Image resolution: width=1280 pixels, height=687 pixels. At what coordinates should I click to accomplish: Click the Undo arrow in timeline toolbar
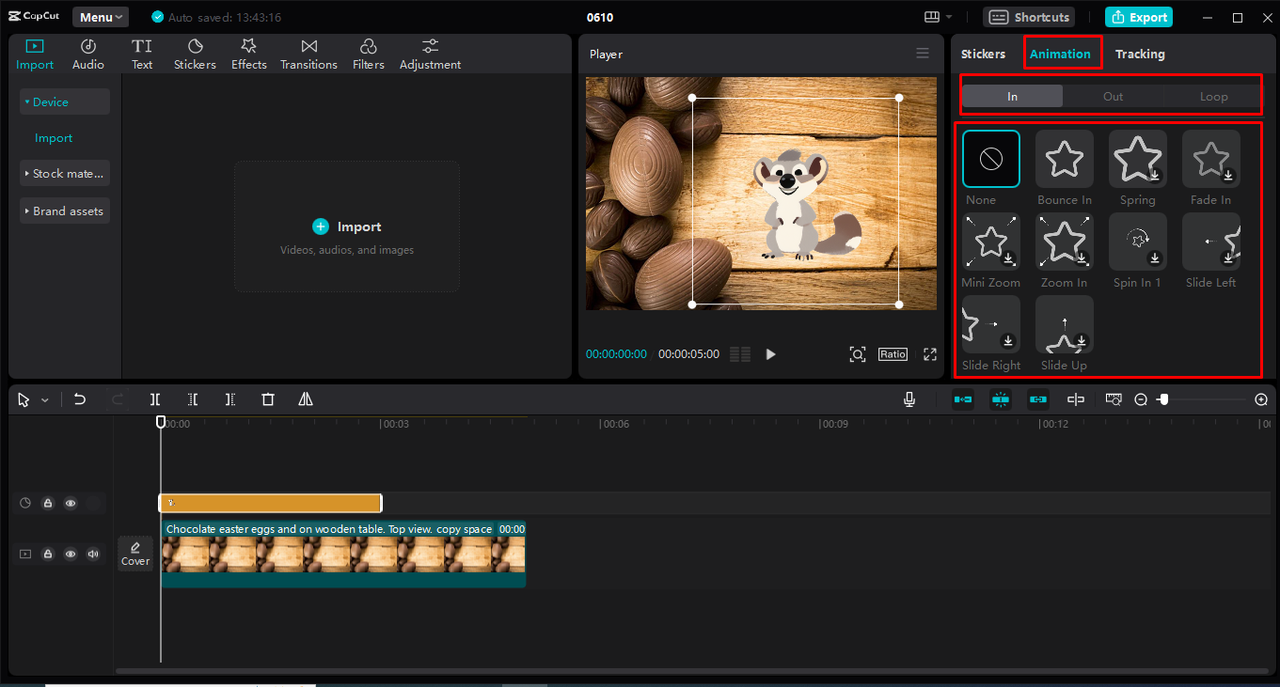pyautogui.click(x=80, y=399)
